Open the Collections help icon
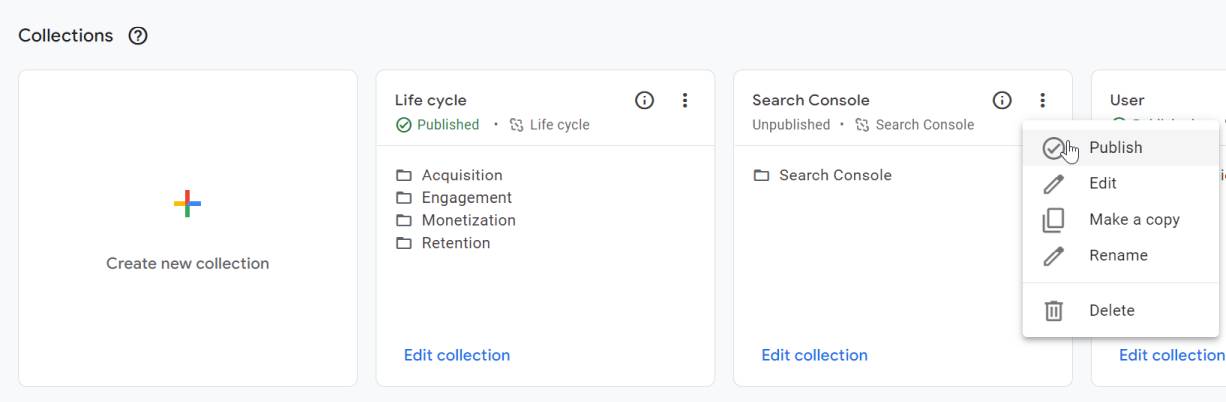The height and width of the screenshot is (402, 1226). [x=138, y=36]
